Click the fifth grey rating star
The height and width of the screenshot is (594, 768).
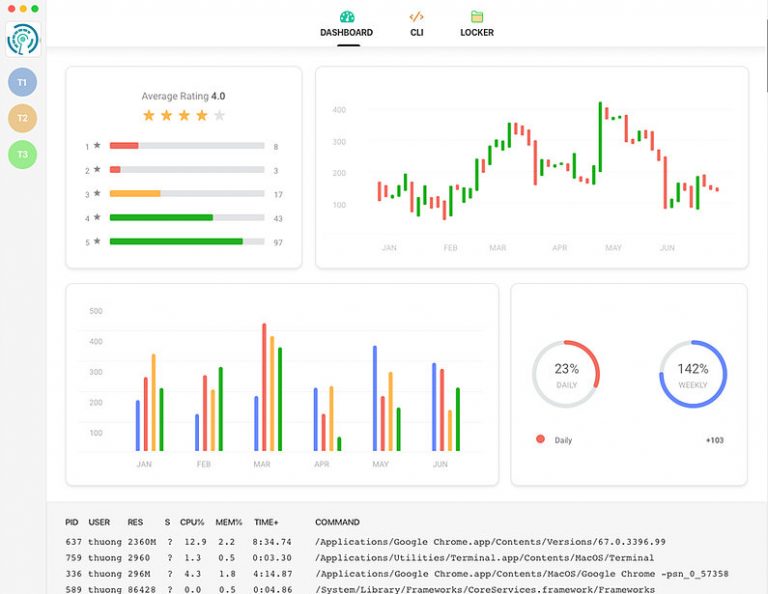[x=220, y=116]
